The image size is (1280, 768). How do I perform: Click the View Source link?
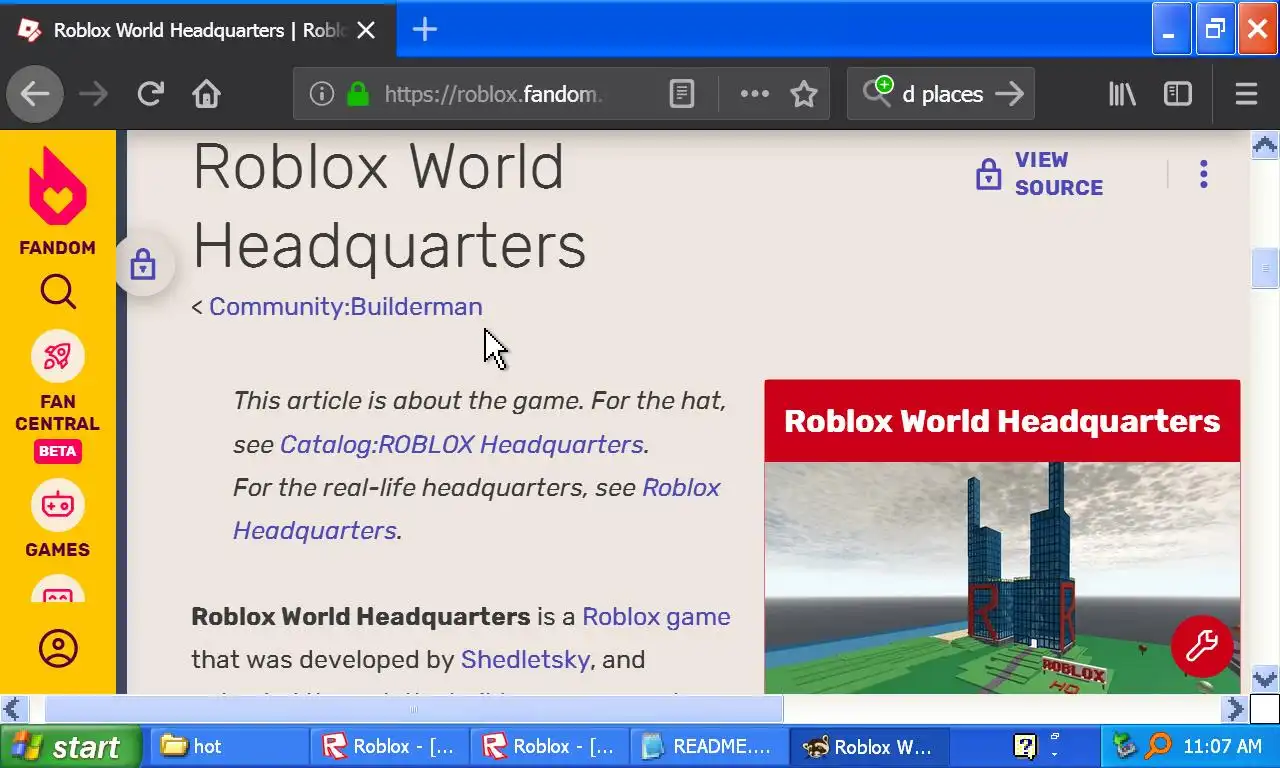[x=1040, y=174]
